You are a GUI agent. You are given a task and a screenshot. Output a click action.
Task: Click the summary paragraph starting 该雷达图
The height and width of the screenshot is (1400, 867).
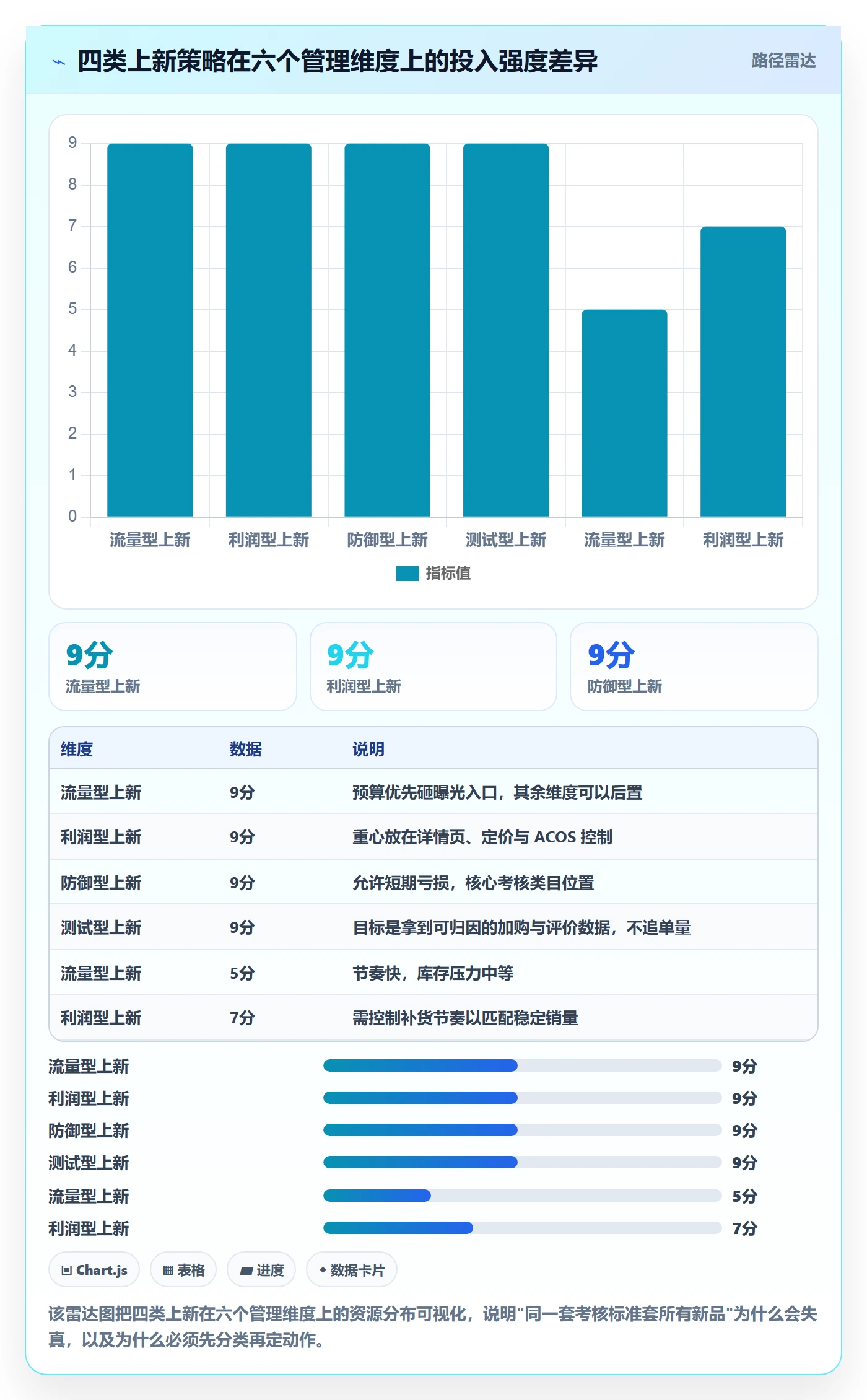433,1327
